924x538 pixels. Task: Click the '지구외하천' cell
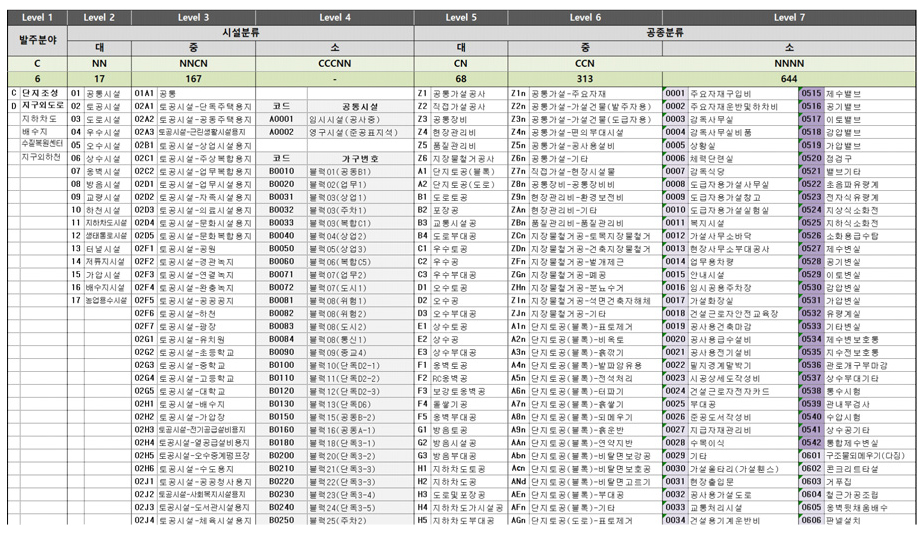pos(44,157)
